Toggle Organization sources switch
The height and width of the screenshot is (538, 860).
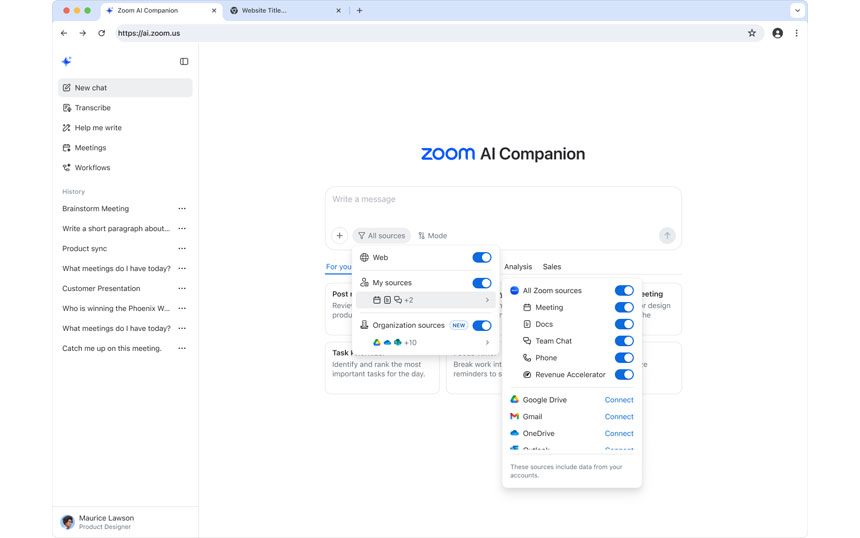pos(482,325)
